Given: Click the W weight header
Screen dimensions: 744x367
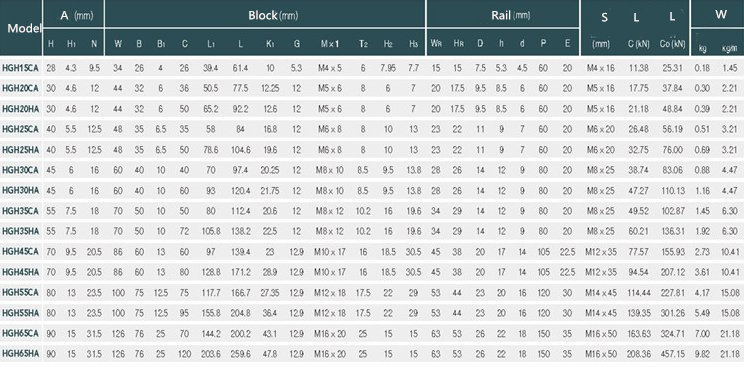Looking at the screenshot, I should [721, 14].
